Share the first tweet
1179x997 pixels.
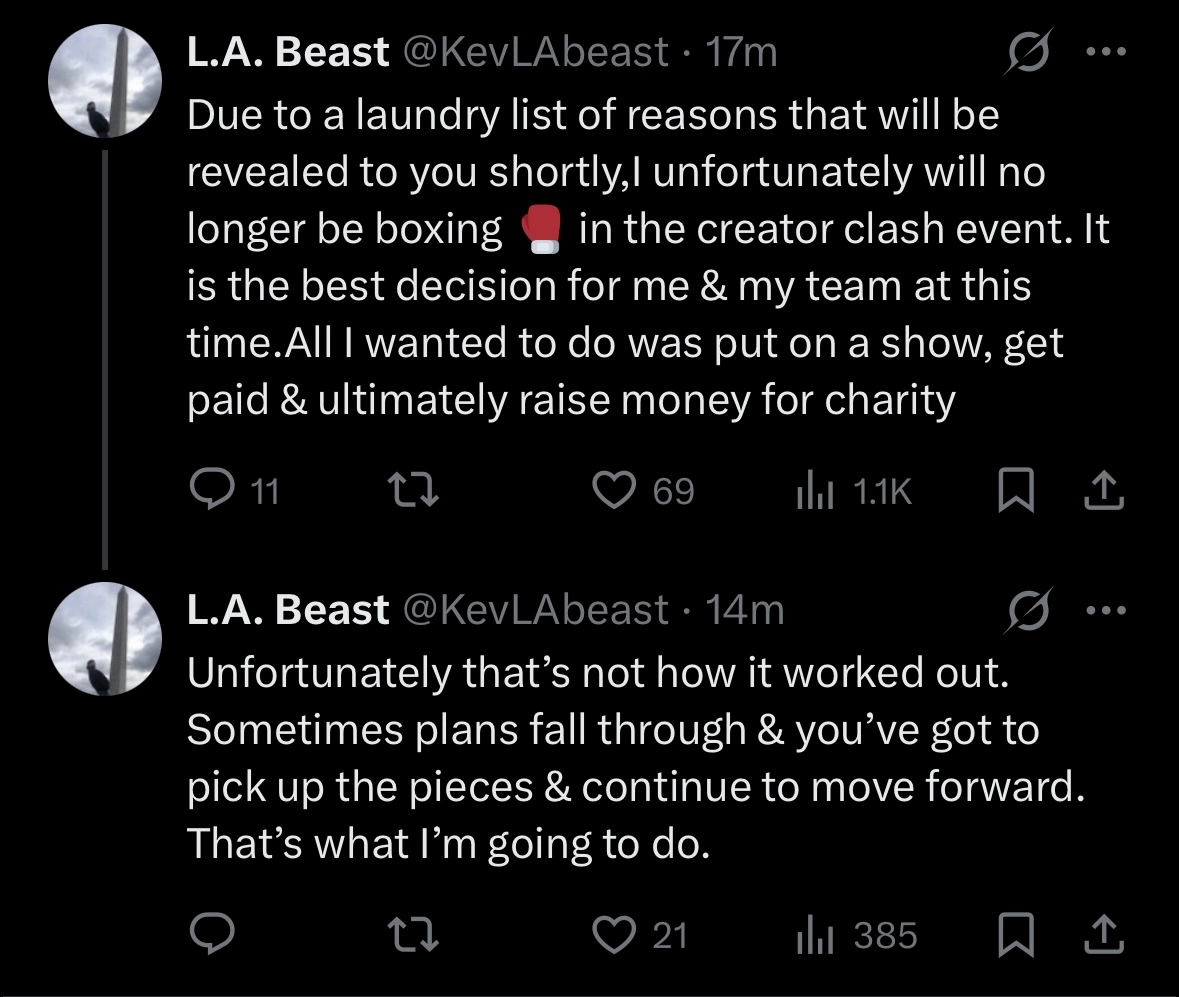point(1104,490)
